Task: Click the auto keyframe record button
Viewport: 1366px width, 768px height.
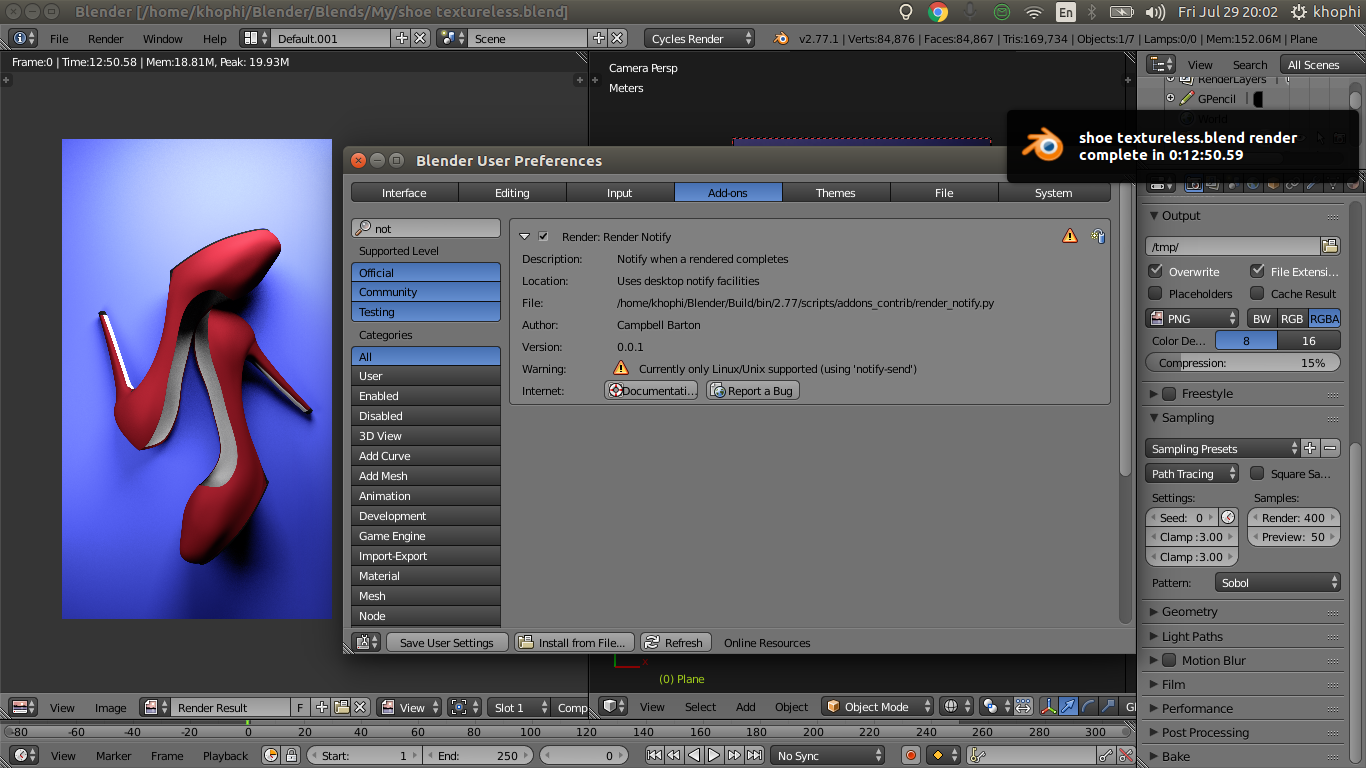Action: click(x=910, y=756)
